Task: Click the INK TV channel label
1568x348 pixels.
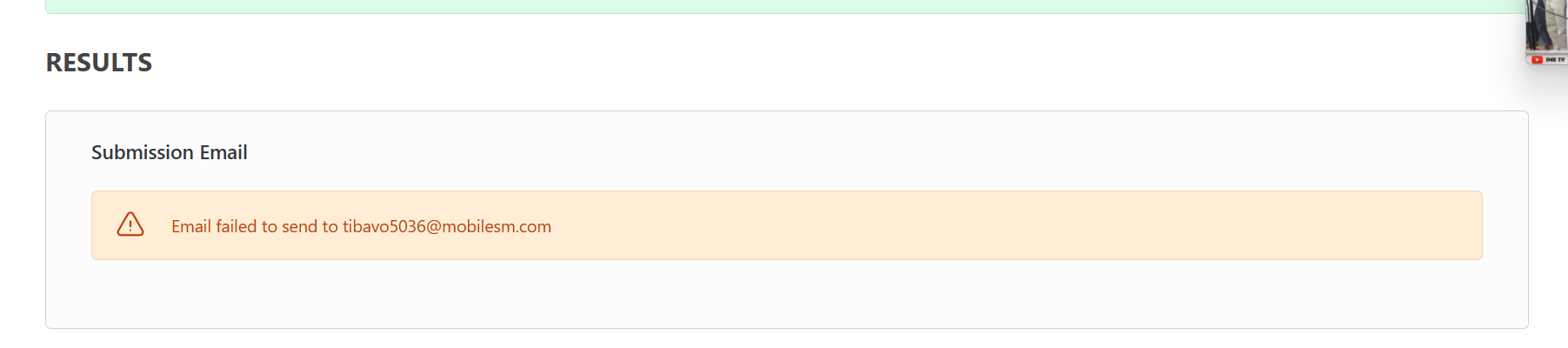Action: [x=1555, y=60]
